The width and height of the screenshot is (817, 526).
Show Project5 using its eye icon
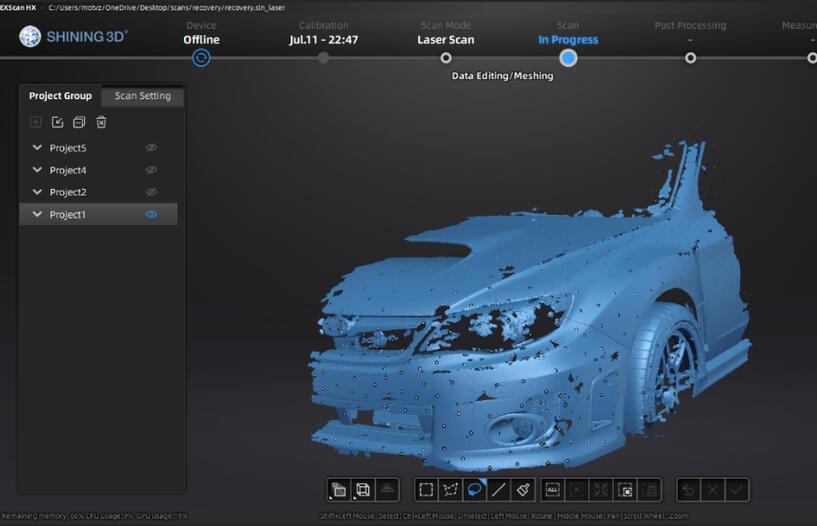[x=152, y=148]
